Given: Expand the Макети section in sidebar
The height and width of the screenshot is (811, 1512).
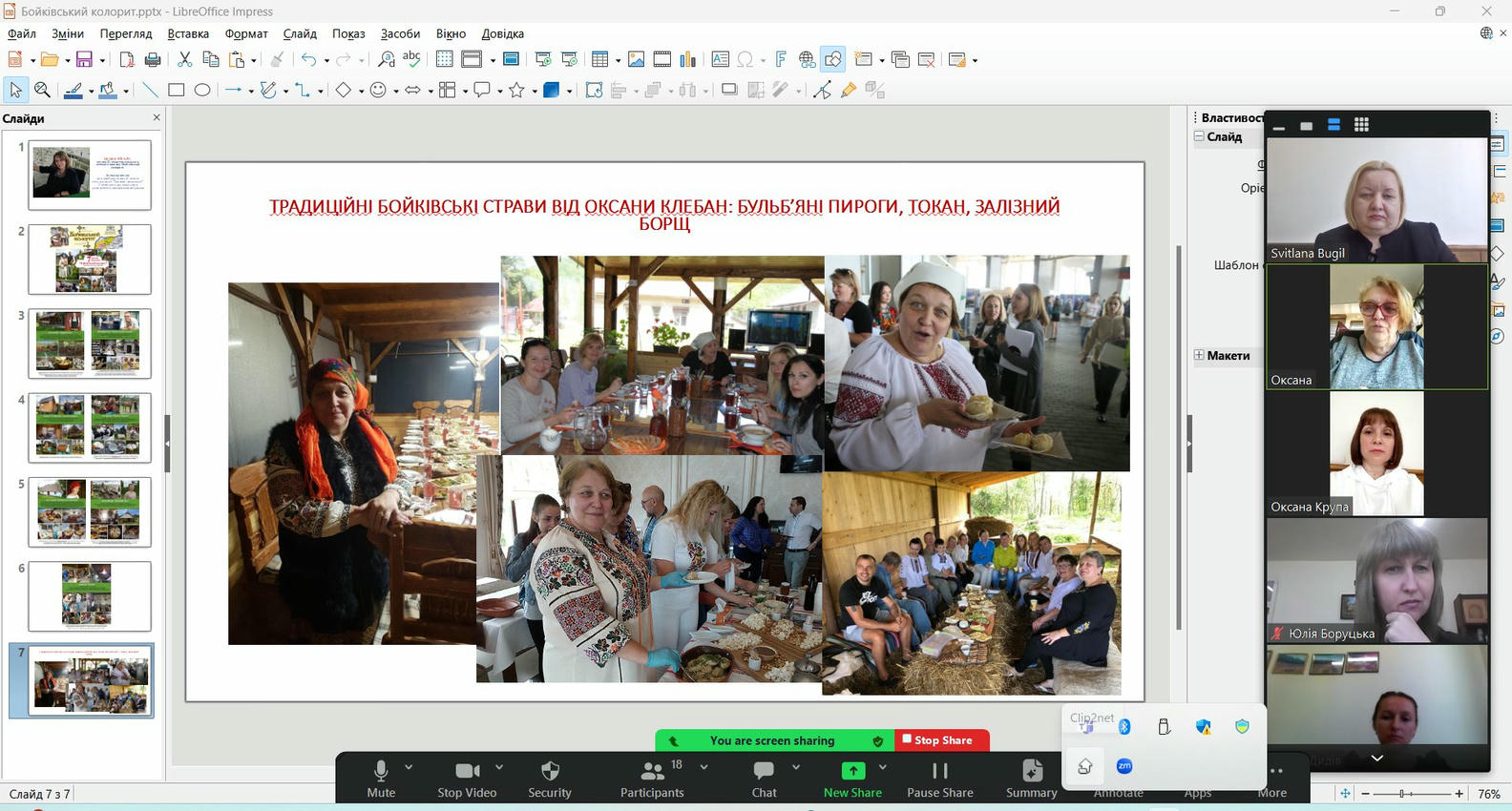Looking at the screenshot, I should coord(1199,355).
